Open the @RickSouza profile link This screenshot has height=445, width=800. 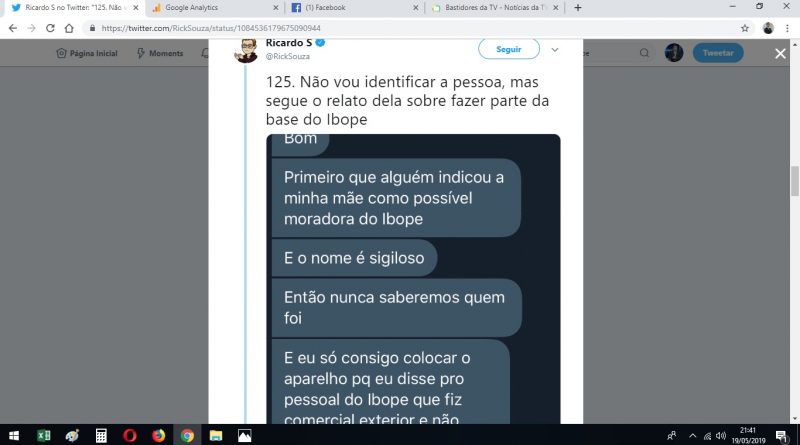pyautogui.click(x=287, y=56)
